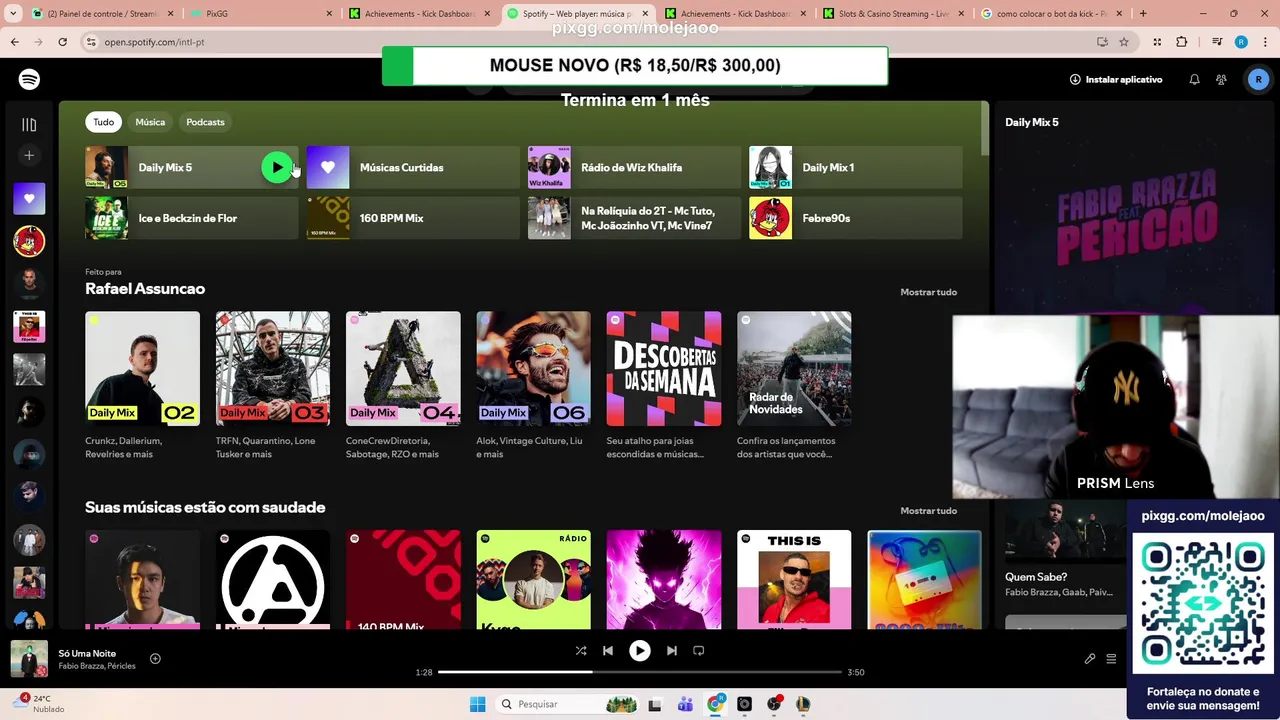The width and height of the screenshot is (1280, 720).
Task: Open Windows Start menu
Action: point(478,704)
